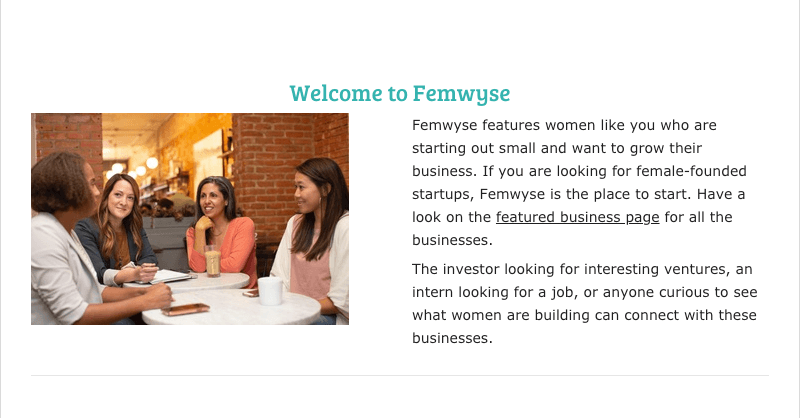Image resolution: width=800 pixels, height=418 pixels.
Task: Click the Welcome to Femwyse heading
Action: (400, 94)
